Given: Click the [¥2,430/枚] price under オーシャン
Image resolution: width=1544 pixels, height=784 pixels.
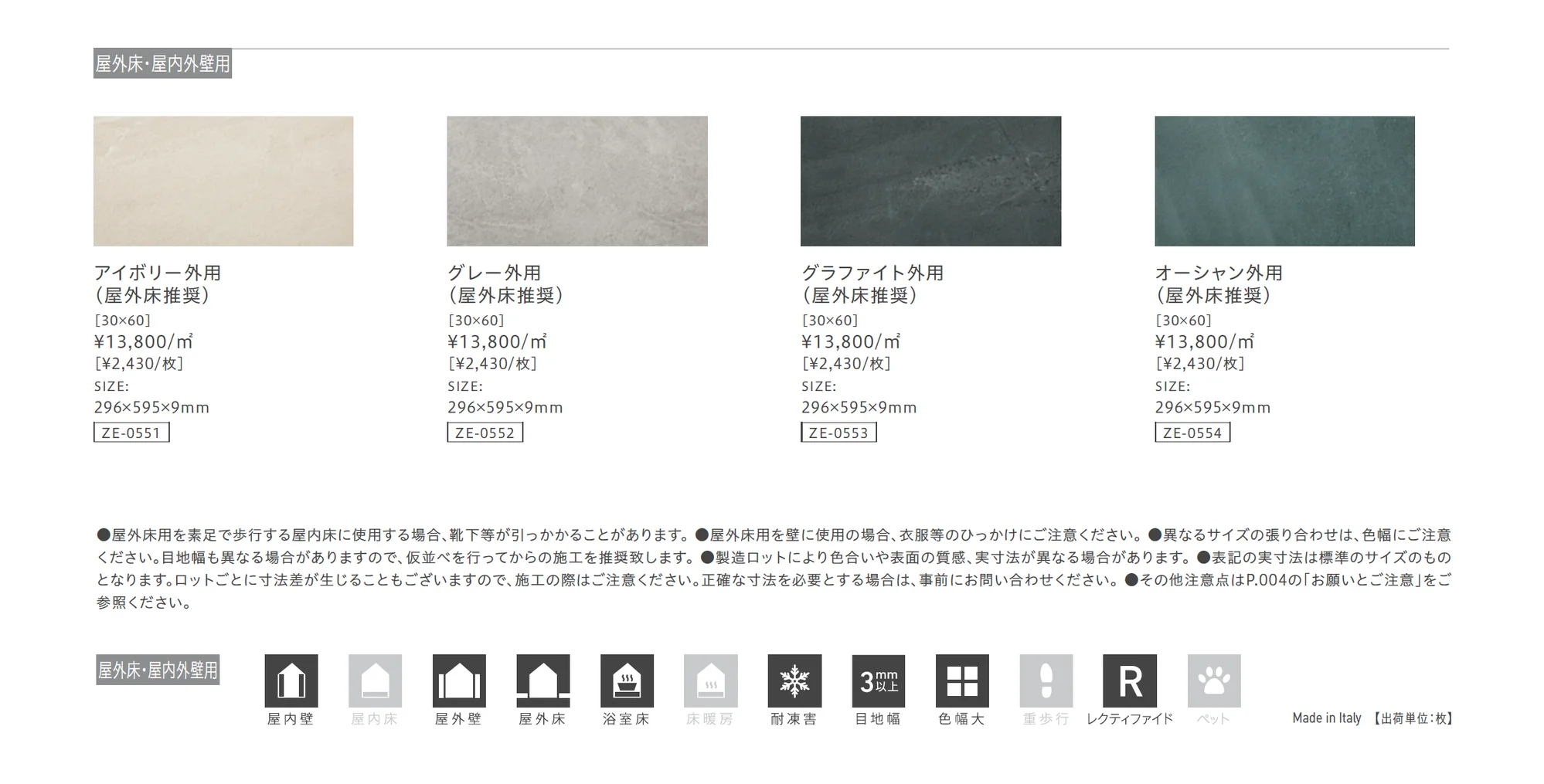Looking at the screenshot, I should pyautogui.click(x=1200, y=364).
